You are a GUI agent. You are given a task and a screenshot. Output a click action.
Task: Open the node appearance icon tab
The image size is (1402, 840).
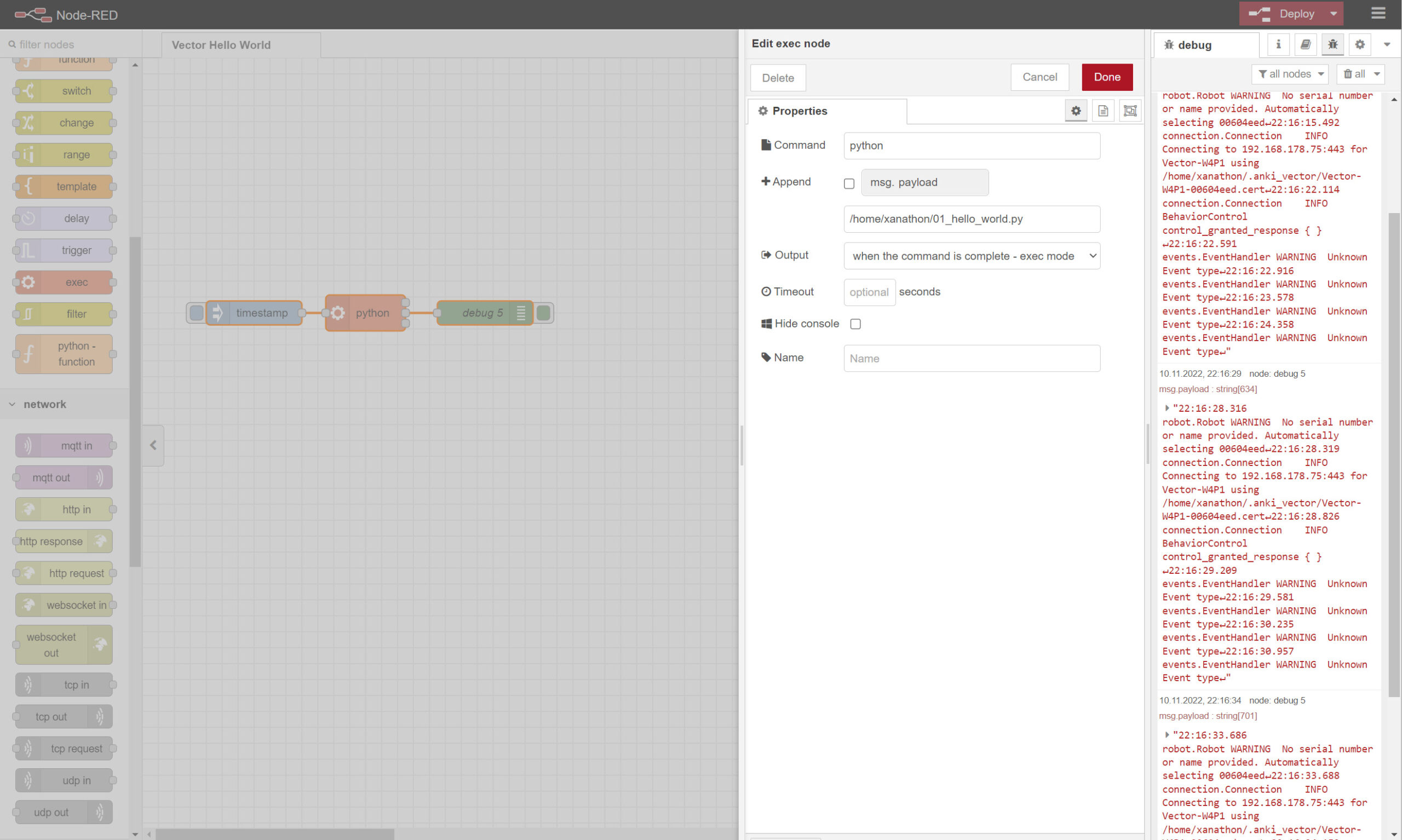coord(1130,111)
